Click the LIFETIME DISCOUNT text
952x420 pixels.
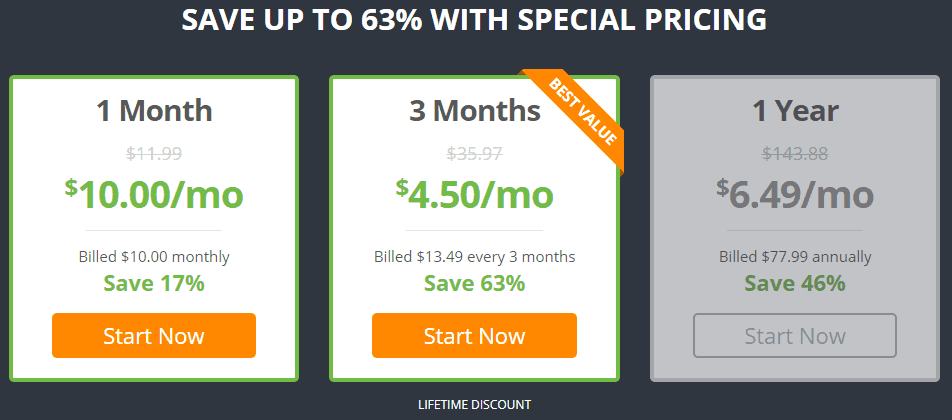coord(475,404)
